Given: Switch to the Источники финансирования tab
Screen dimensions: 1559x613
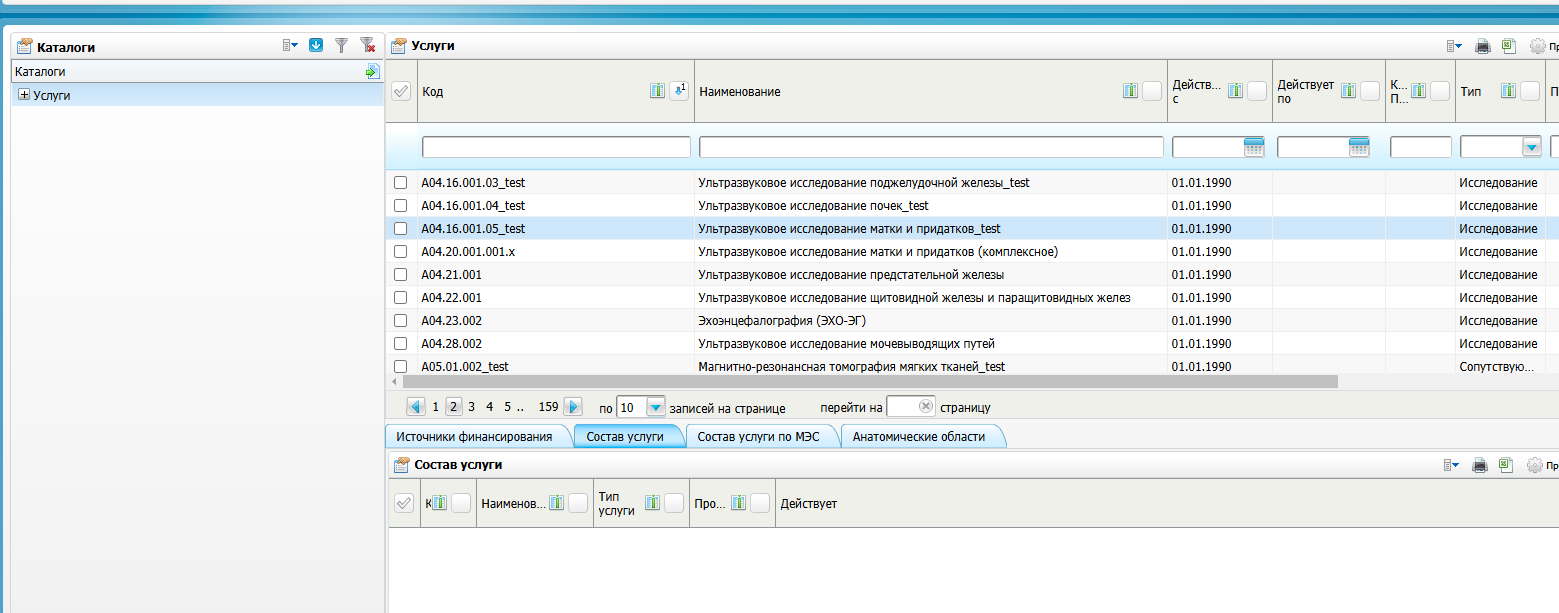Looking at the screenshot, I should tap(474, 437).
